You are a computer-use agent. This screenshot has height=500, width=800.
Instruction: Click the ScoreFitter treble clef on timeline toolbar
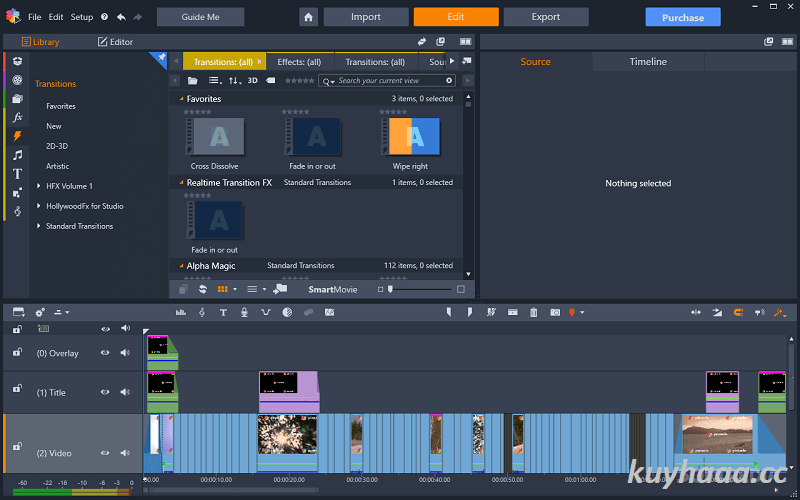coord(202,312)
